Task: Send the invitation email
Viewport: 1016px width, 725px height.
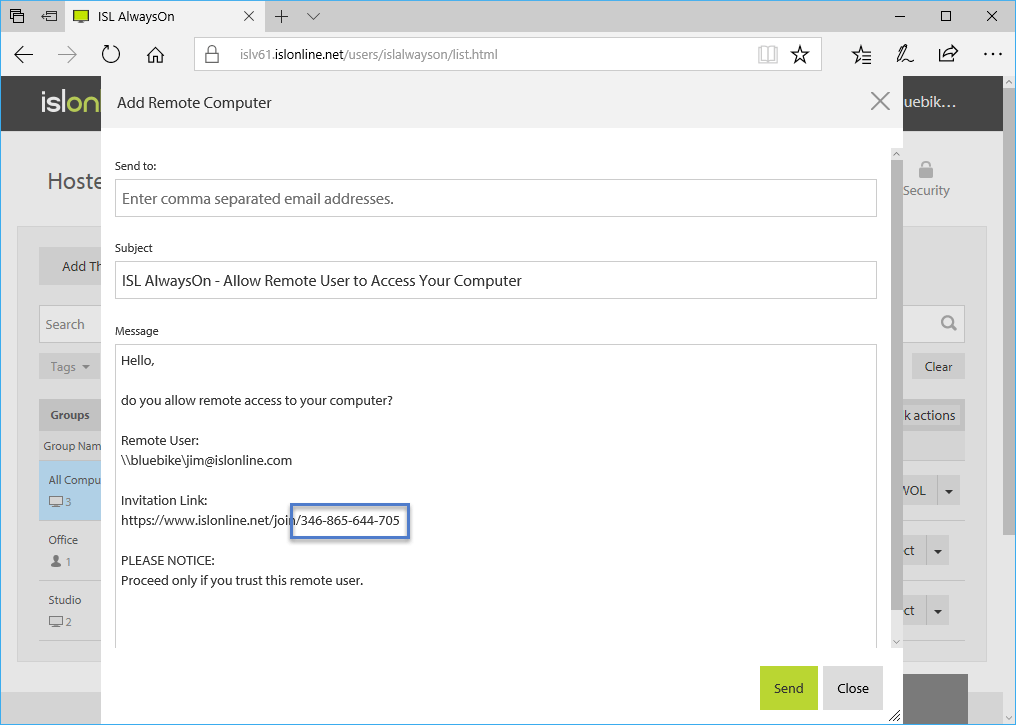Action: coord(789,688)
